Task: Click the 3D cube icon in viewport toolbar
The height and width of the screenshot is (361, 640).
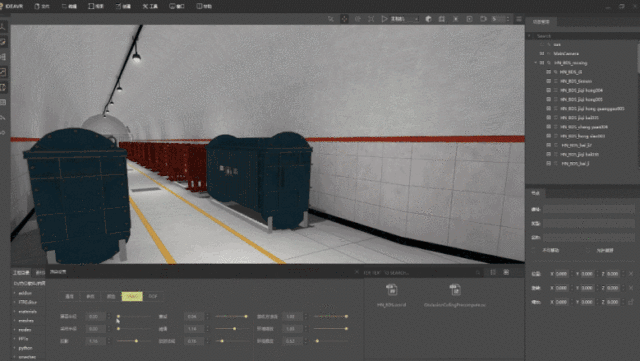Action: click(428, 19)
